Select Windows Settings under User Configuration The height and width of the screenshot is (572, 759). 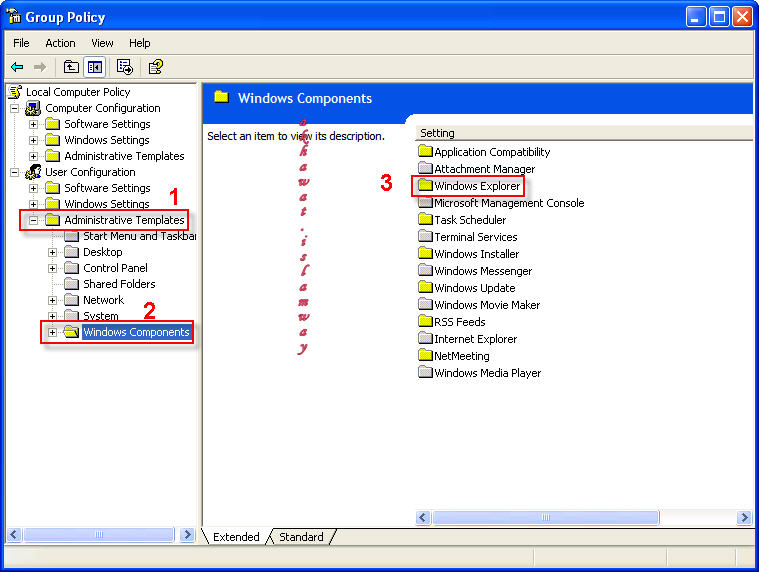click(106, 204)
